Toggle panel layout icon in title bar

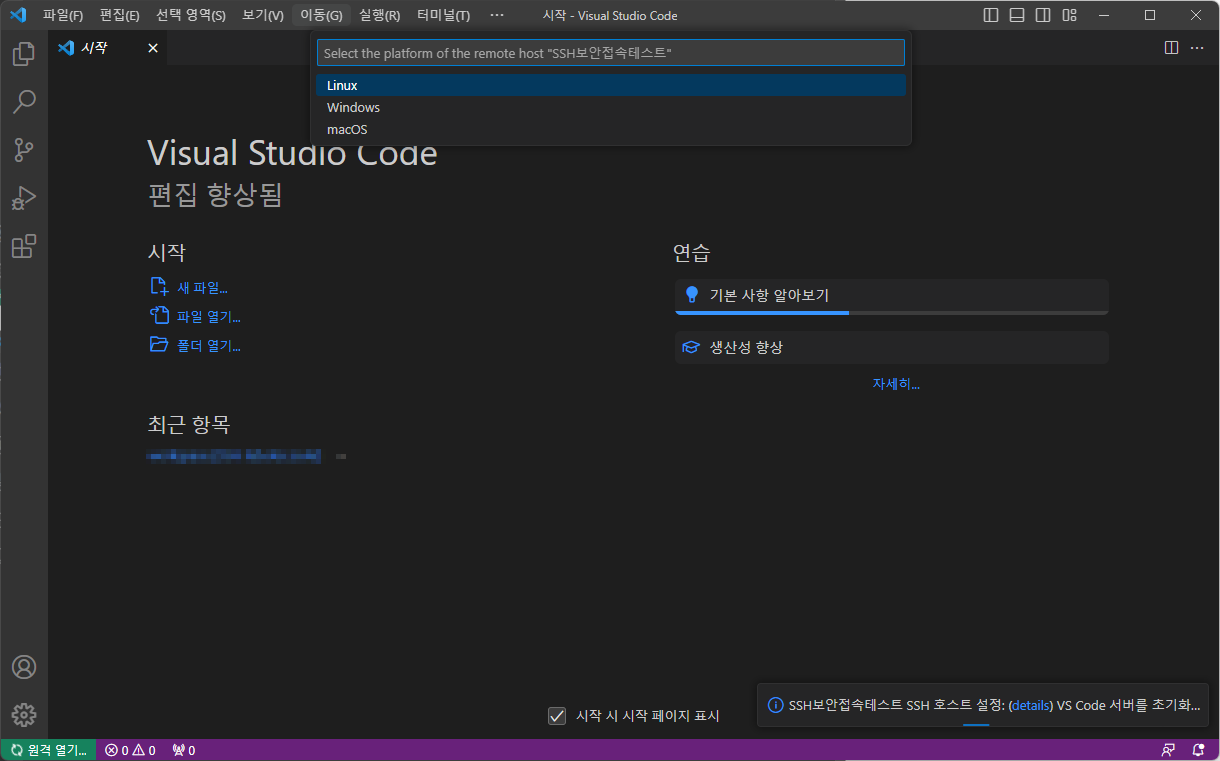(1017, 15)
